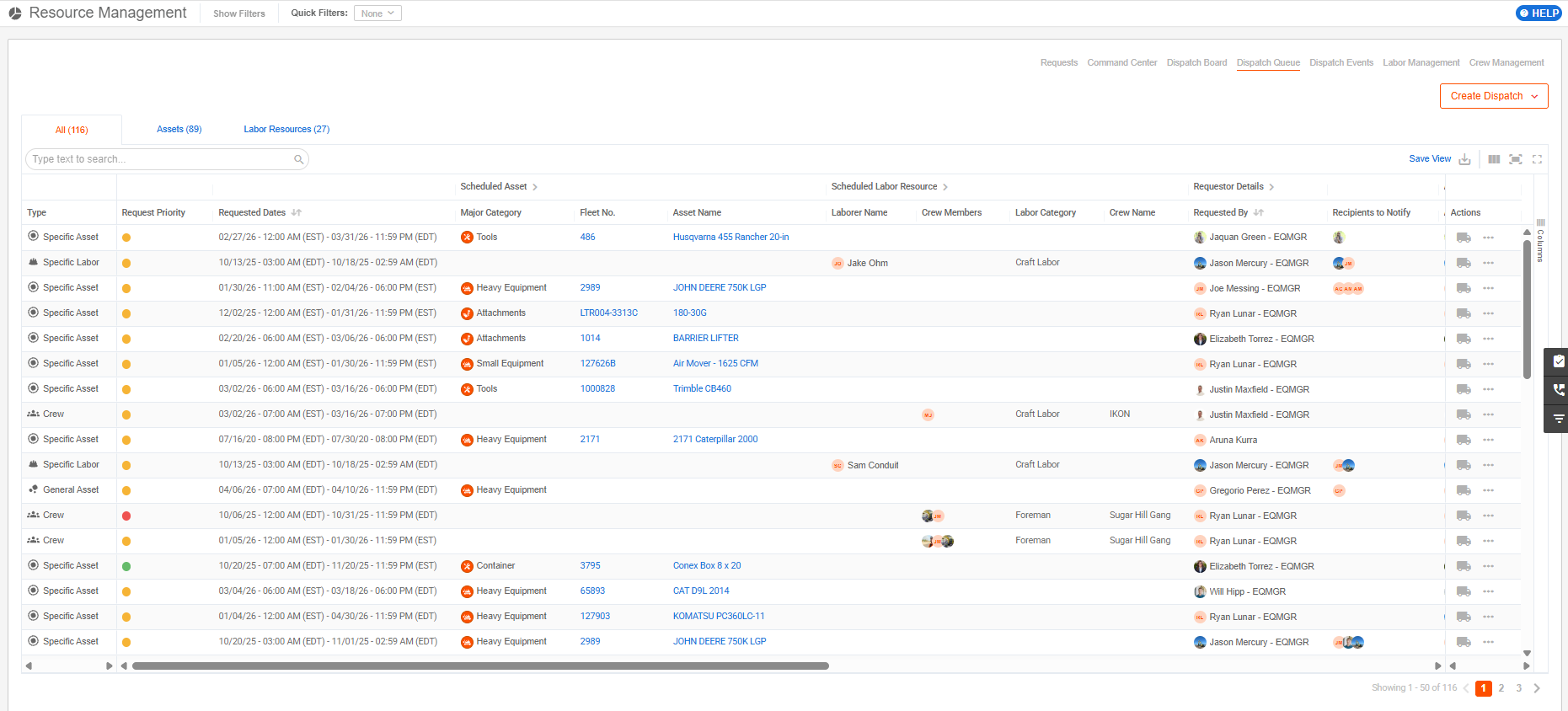Viewport: 1568px width, 711px height.
Task: Click the green priority dot in Conex row
Action: pyautogui.click(x=126, y=566)
